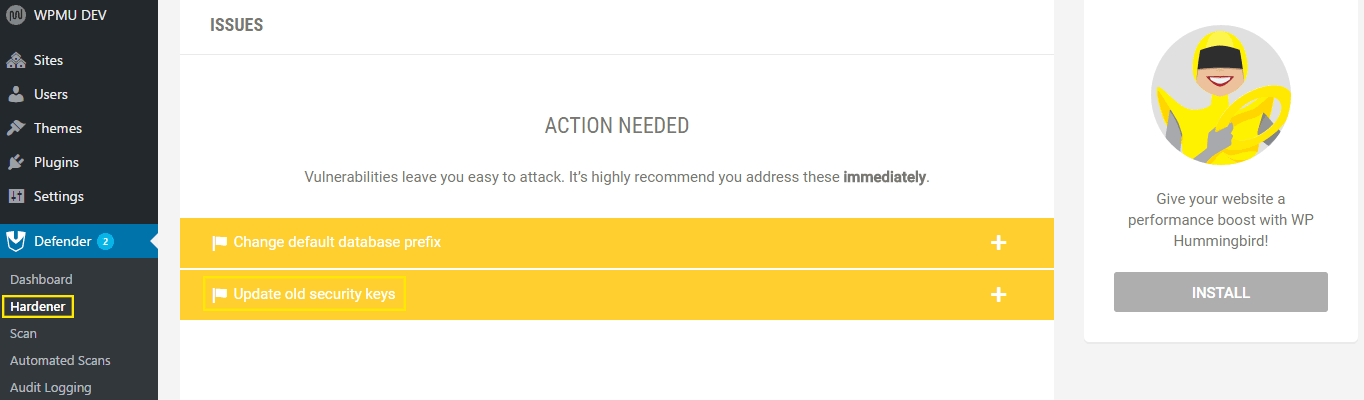1364x400 pixels.
Task: Click the Settings sliders icon
Action: click(x=16, y=197)
